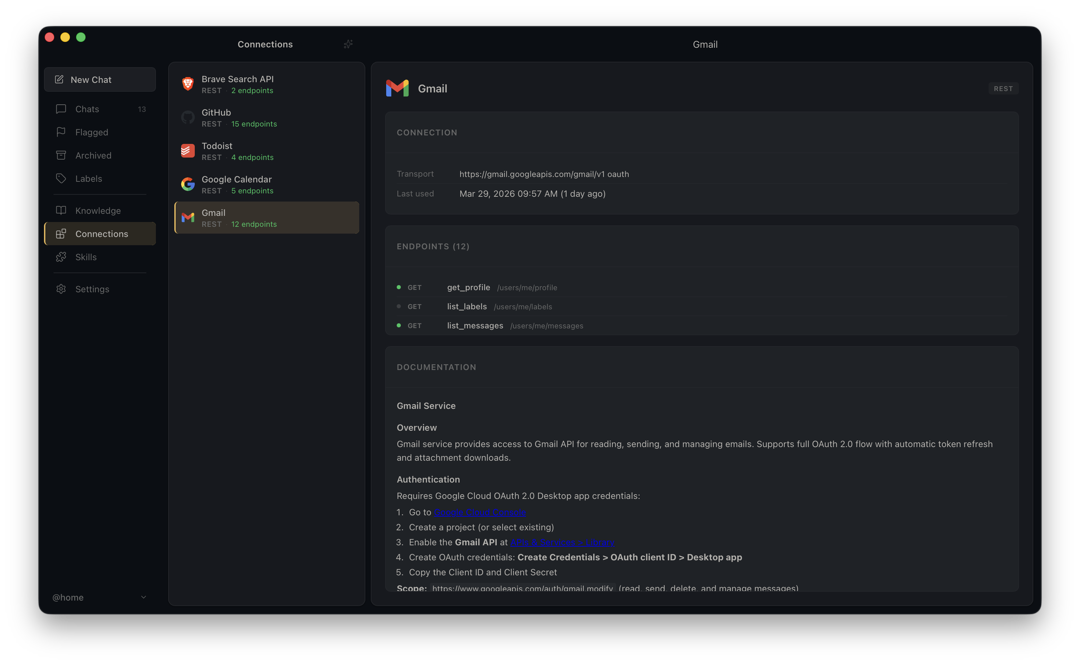Viewport: 1080px width, 665px height.
Task: Open the Knowledge section
Action: 98,210
